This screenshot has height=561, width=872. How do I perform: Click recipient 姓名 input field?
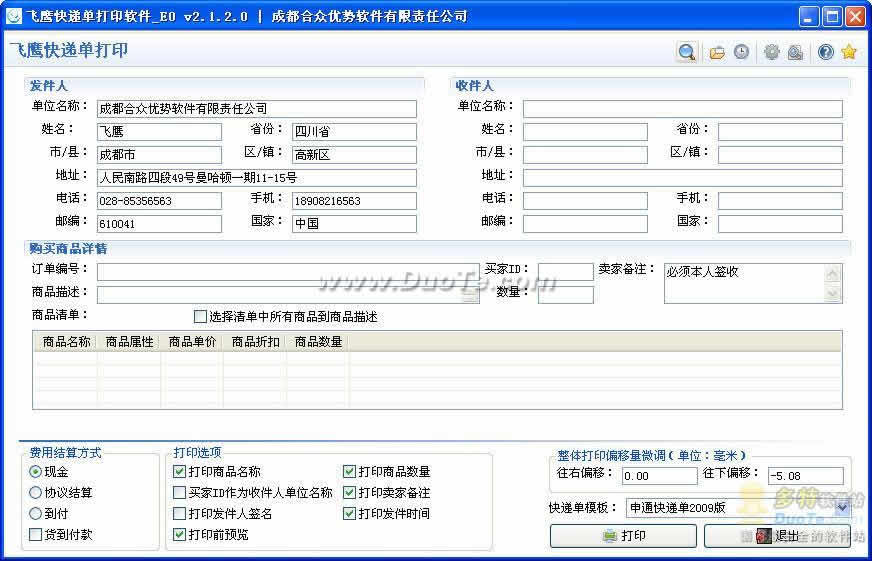pos(586,131)
